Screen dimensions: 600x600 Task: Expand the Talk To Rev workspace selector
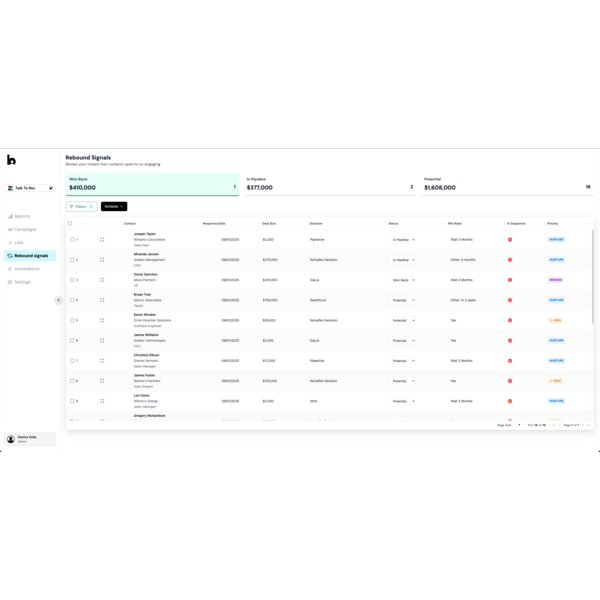click(30, 188)
